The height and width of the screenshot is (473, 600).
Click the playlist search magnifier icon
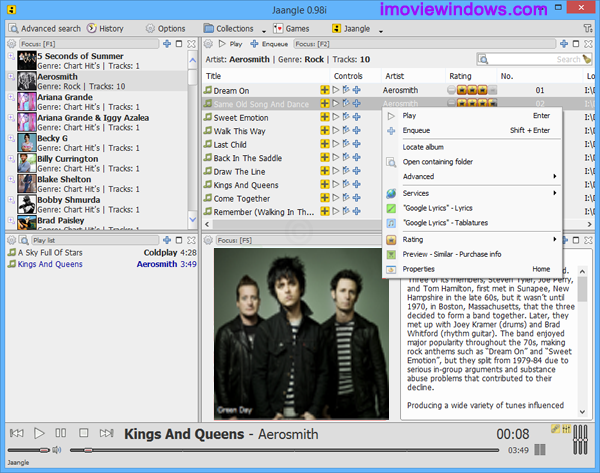pos(24,240)
